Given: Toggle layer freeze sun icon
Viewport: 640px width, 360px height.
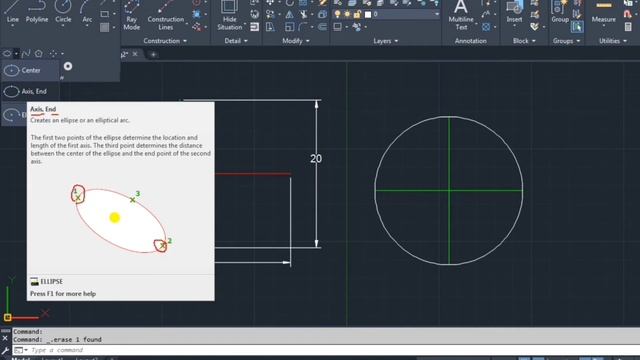Looking at the screenshot, I should 347,14.
